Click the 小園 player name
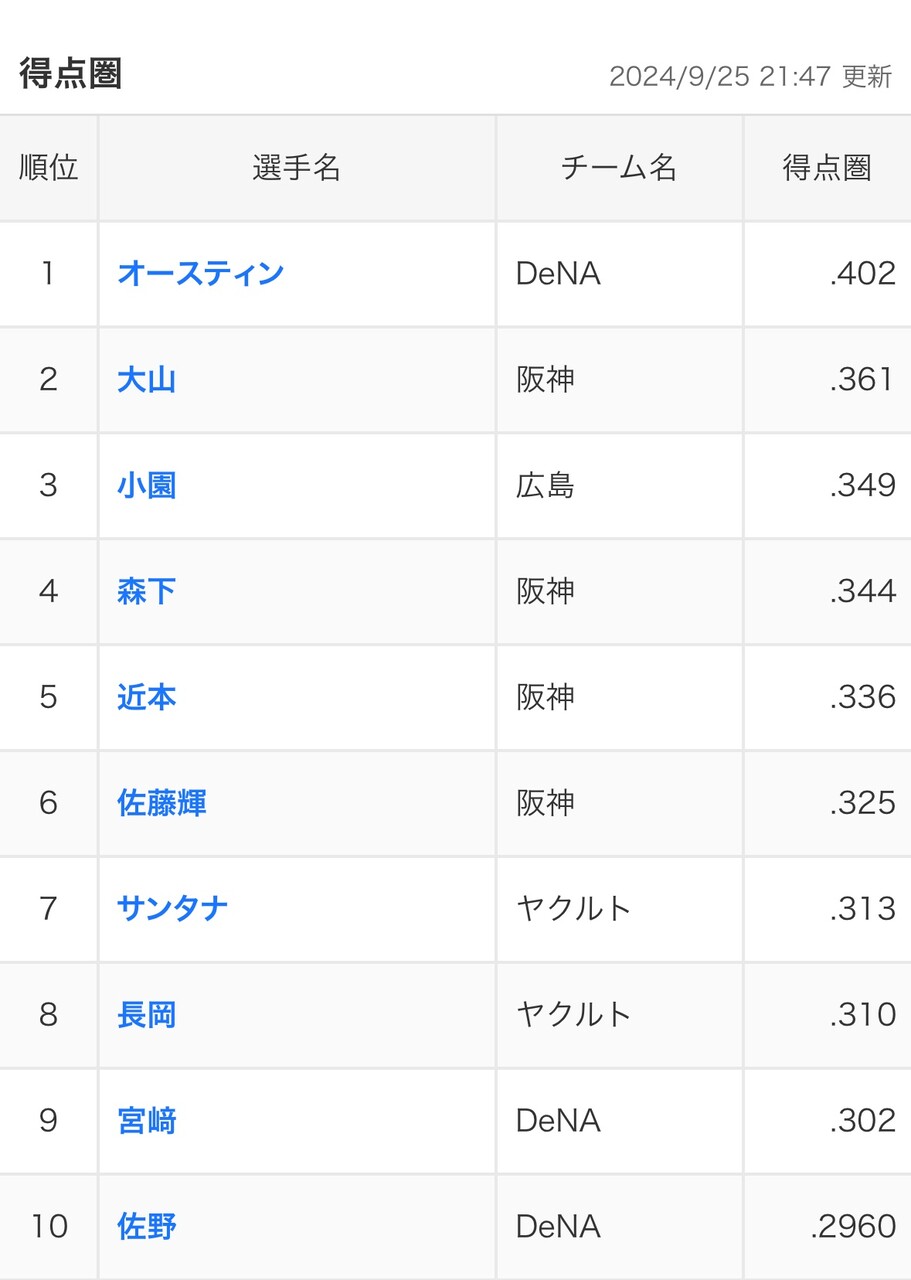The width and height of the screenshot is (911, 1280). [x=147, y=486]
